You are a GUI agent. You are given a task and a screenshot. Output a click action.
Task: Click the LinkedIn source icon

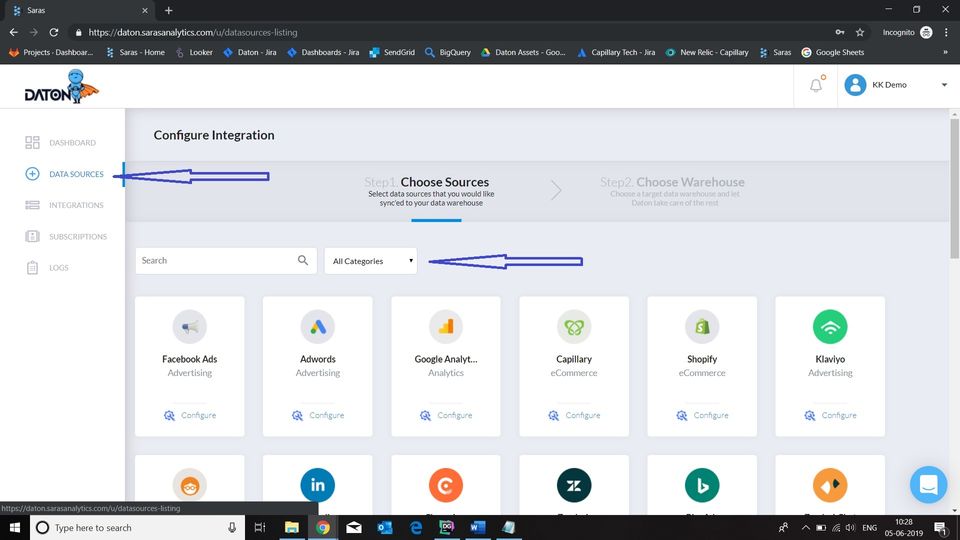pos(318,485)
